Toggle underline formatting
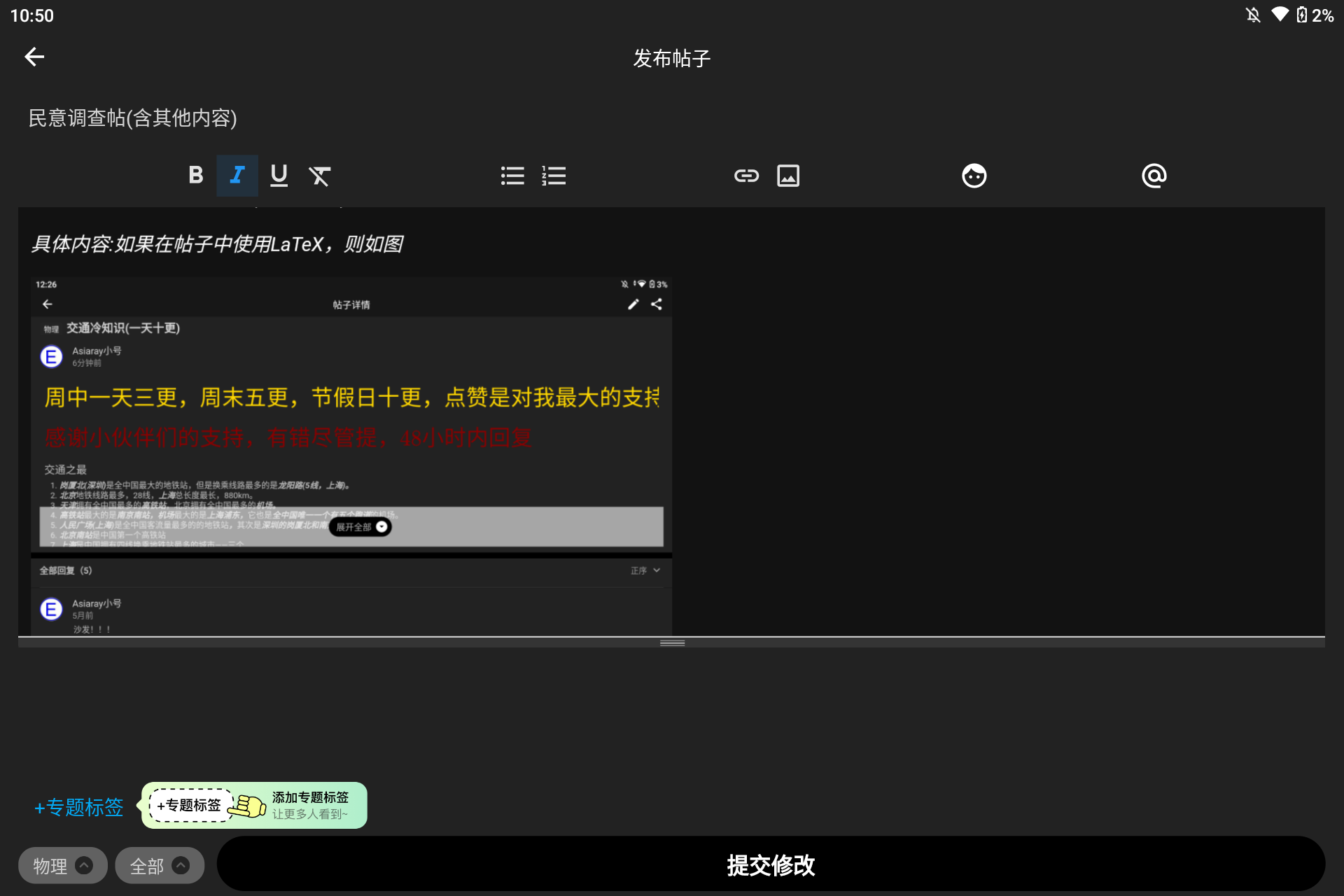The height and width of the screenshot is (896, 1344). [279, 175]
